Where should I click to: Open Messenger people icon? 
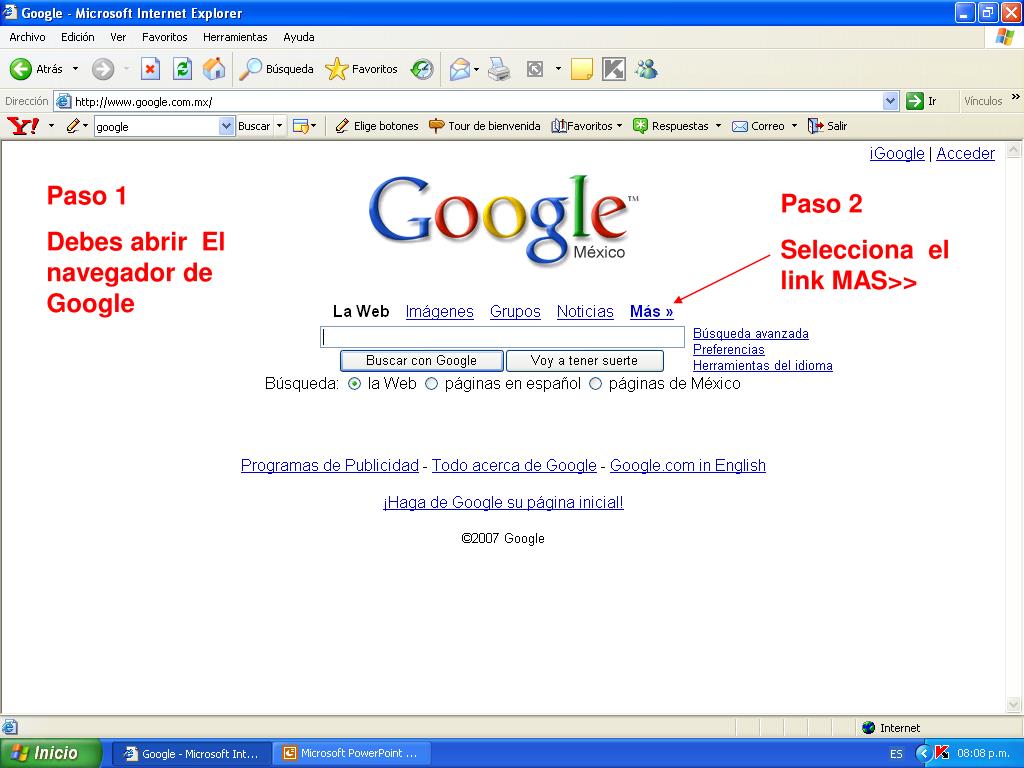647,69
